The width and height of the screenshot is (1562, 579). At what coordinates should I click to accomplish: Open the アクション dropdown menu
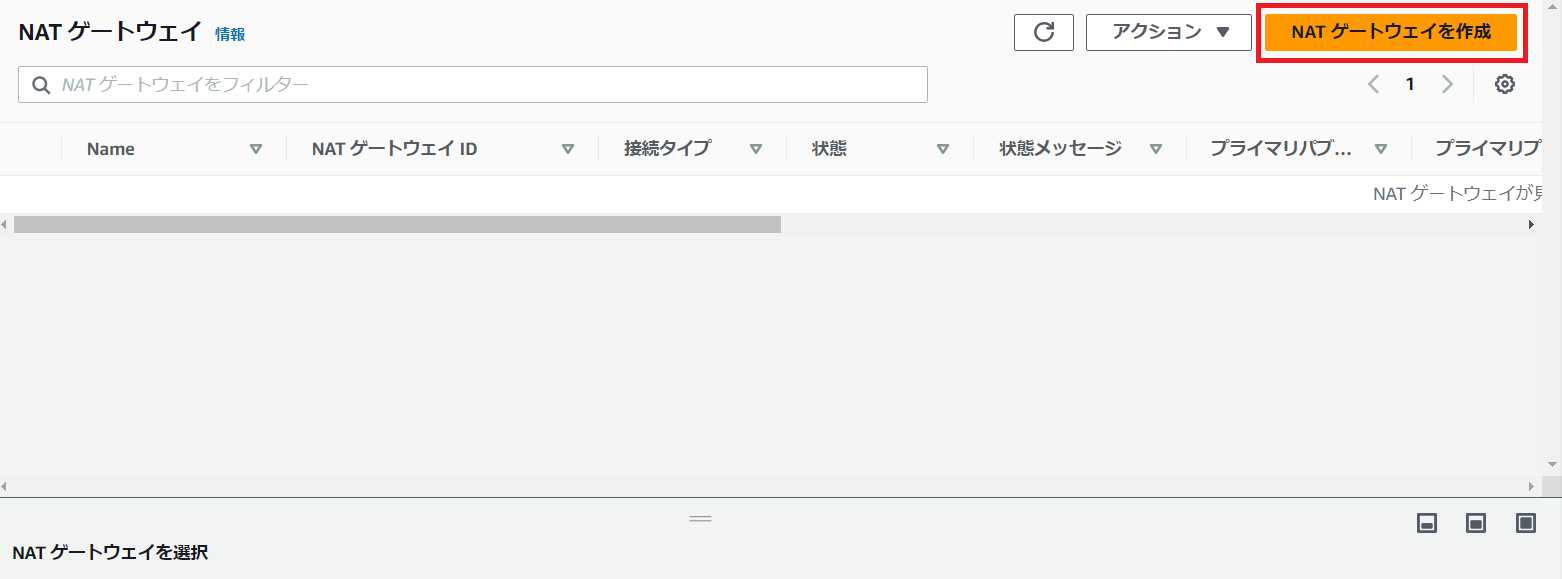(x=1168, y=32)
